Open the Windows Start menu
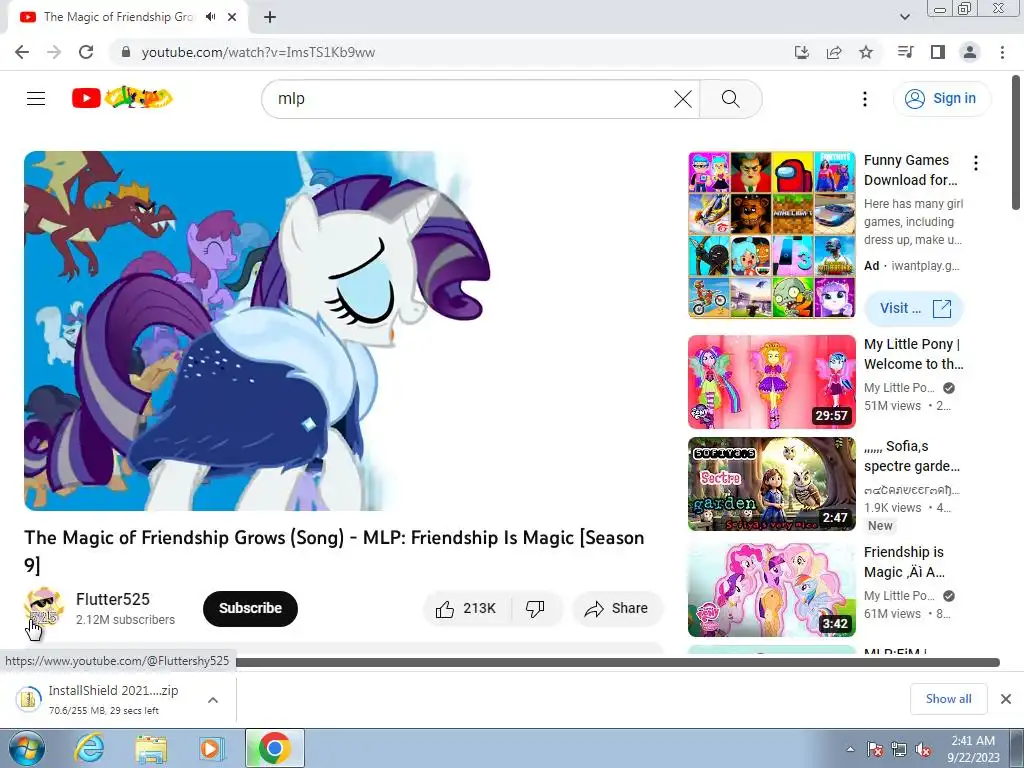1024x768 pixels. (x=27, y=748)
